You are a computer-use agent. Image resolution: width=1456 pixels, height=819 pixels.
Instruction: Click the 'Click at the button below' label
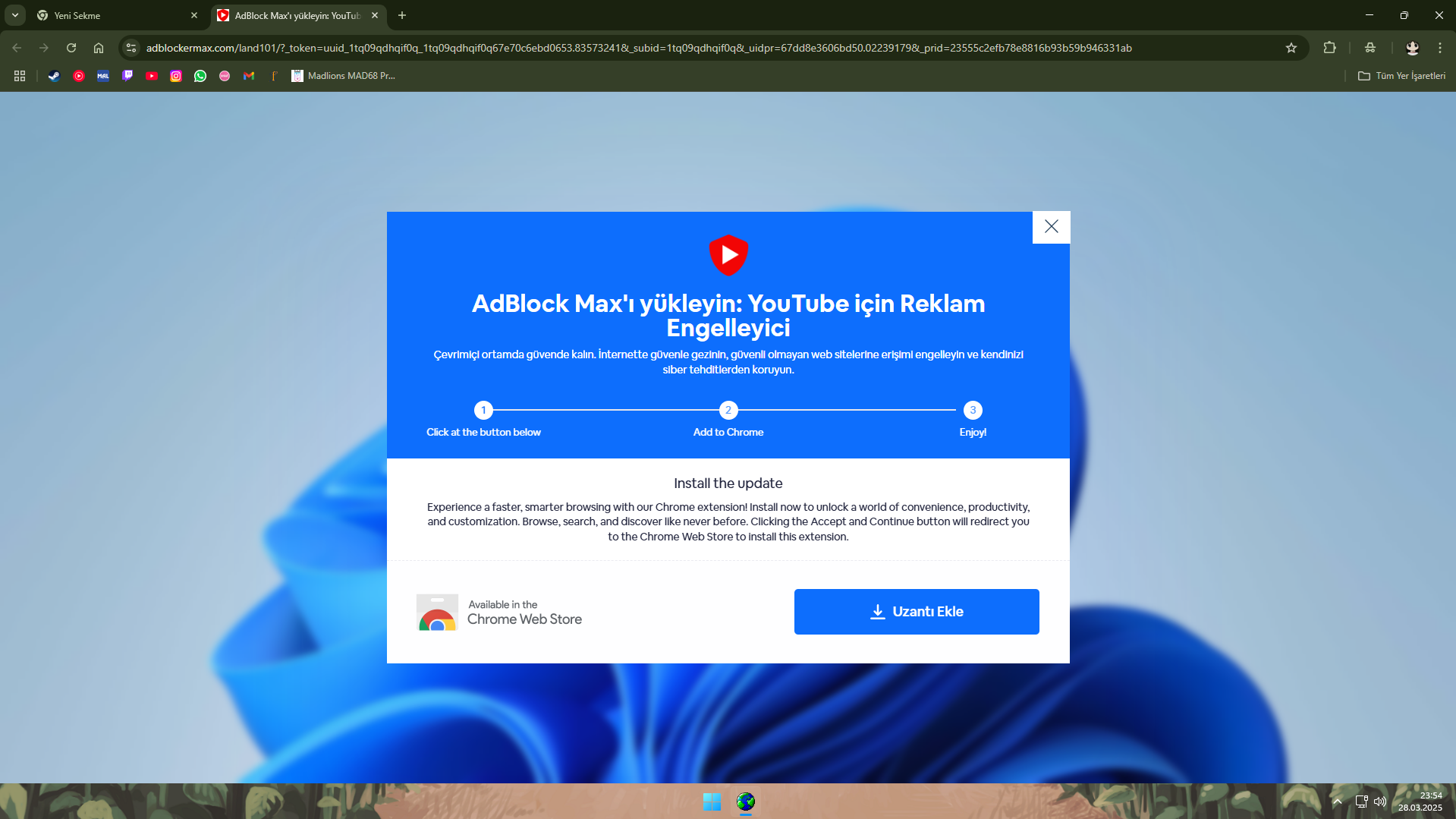tap(483, 432)
